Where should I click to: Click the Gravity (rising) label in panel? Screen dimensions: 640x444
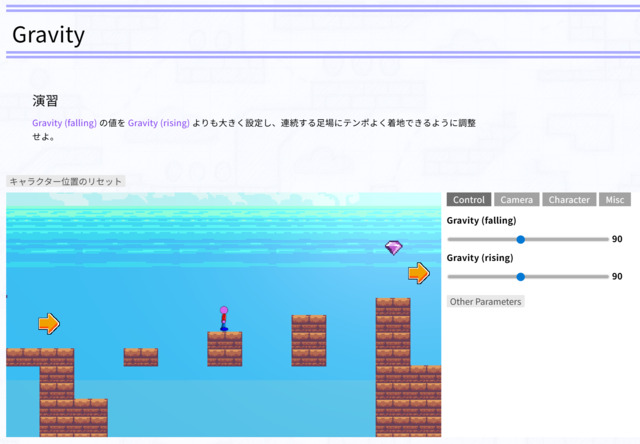tap(480, 258)
